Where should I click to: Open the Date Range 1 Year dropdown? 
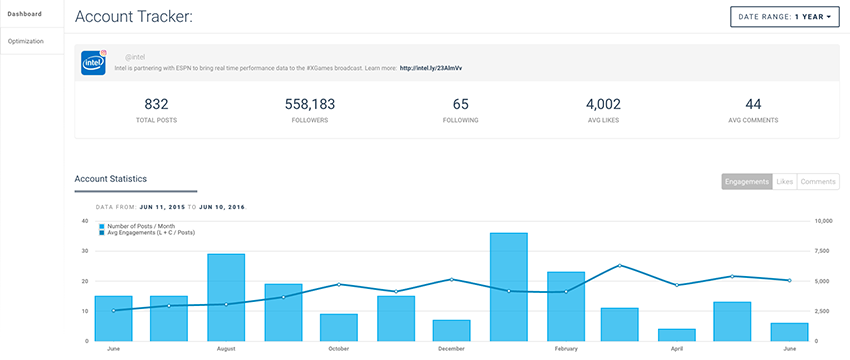coord(785,17)
